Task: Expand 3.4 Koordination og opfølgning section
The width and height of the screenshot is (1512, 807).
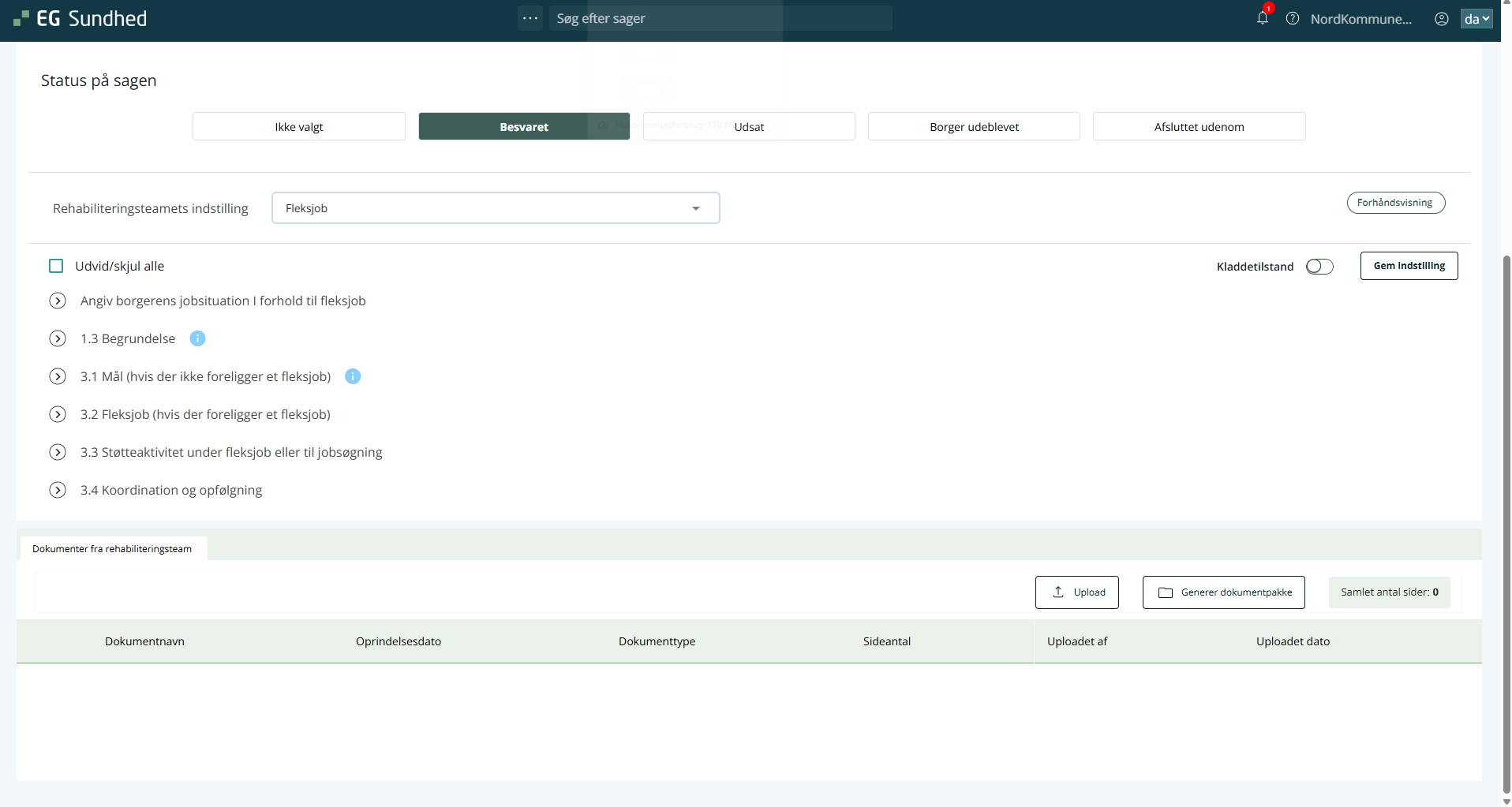Action: 58,490
